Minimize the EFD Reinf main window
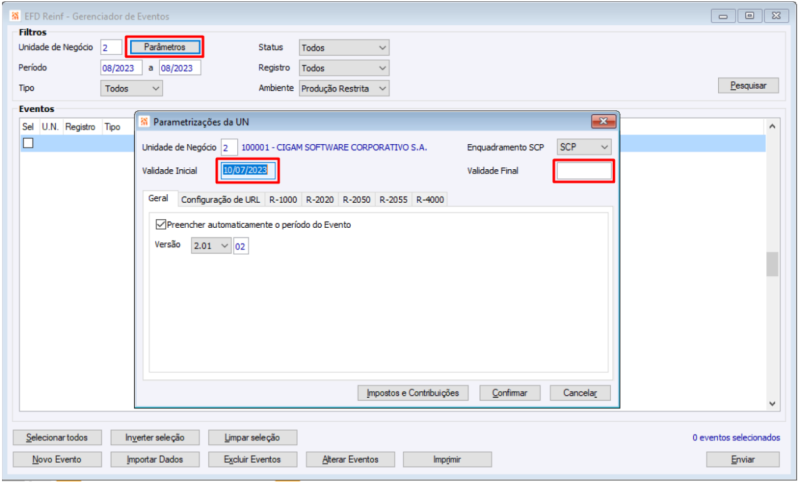The height and width of the screenshot is (484, 800). click(x=723, y=16)
